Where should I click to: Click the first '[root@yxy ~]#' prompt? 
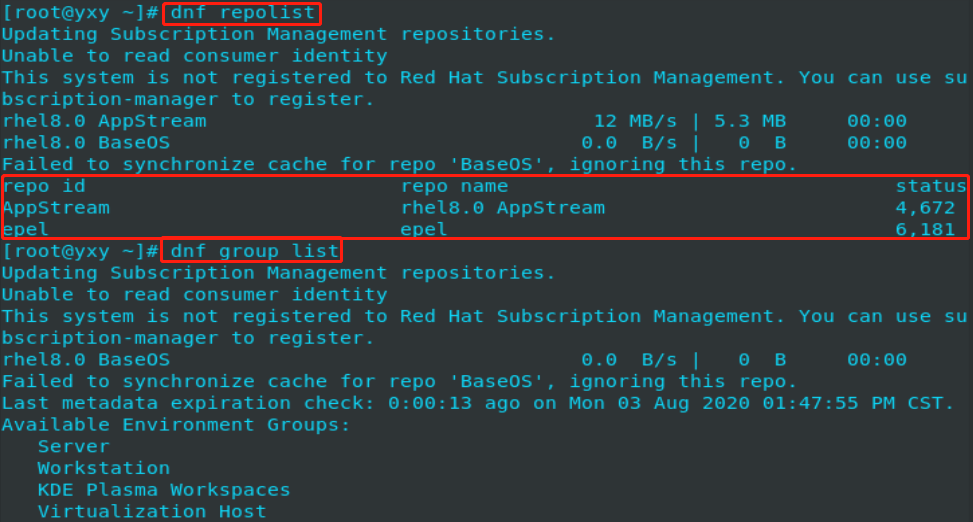point(81,13)
